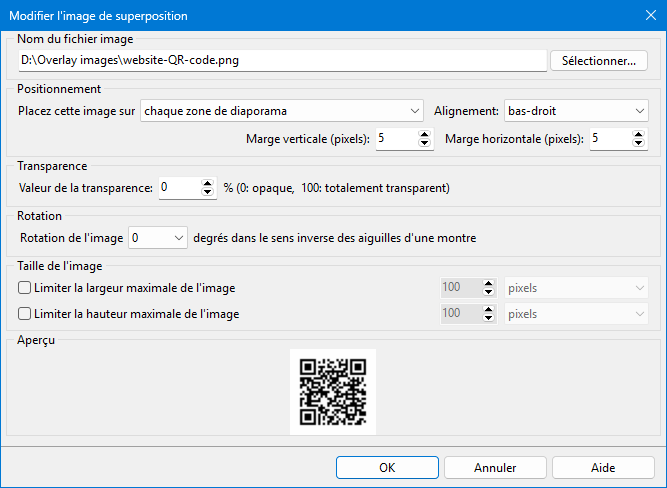Screen dimensions: 667x488
Task: Decrease the transparence value with down arrow
Action: click(x=207, y=192)
